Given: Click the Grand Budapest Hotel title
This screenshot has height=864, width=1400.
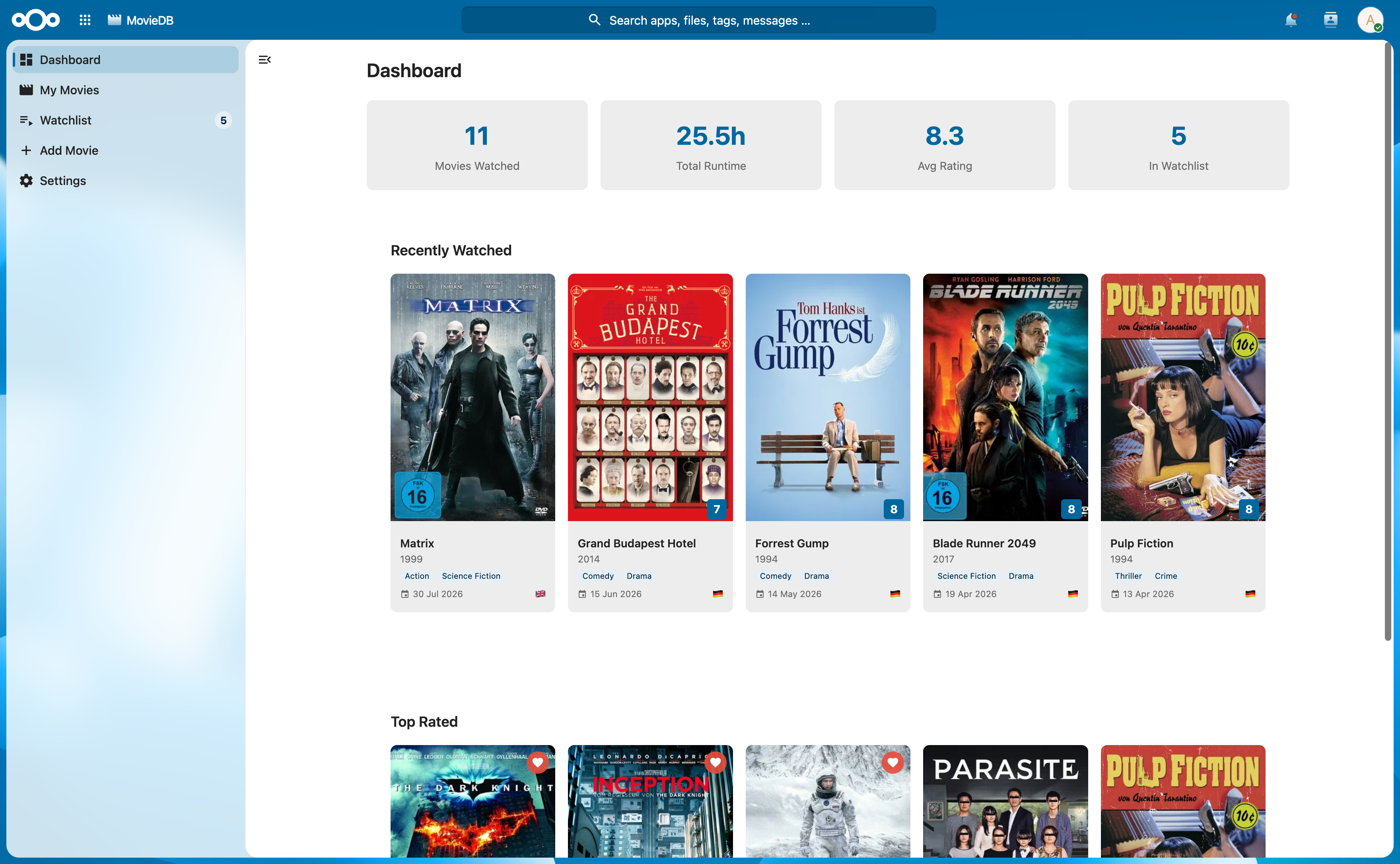Looking at the screenshot, I should (636, 543).
